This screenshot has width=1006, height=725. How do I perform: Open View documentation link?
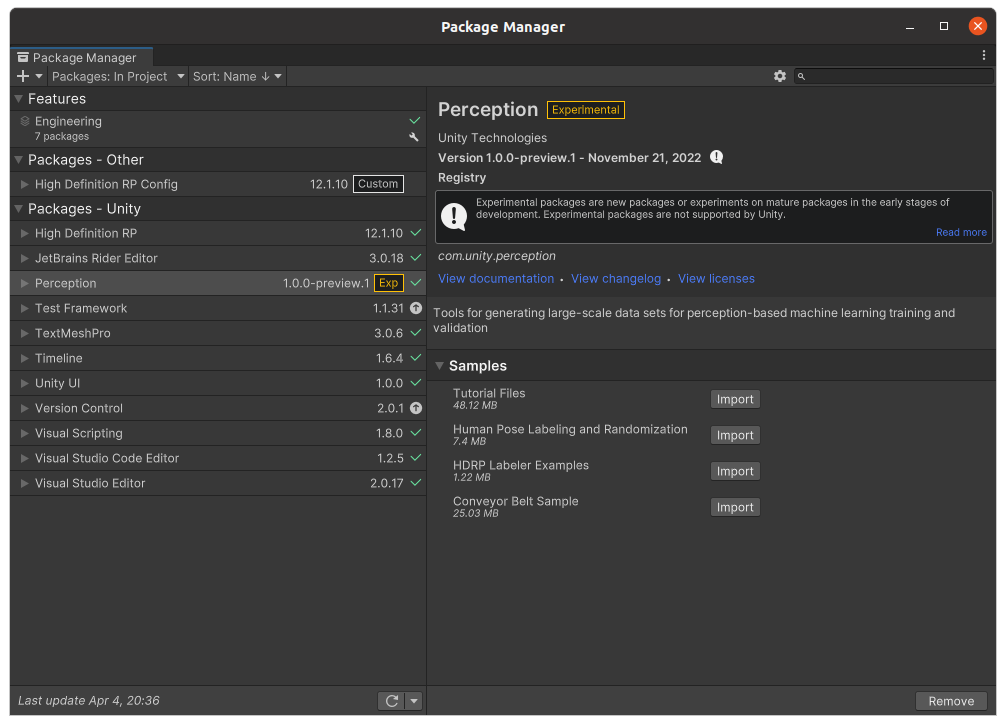[496, 278]
